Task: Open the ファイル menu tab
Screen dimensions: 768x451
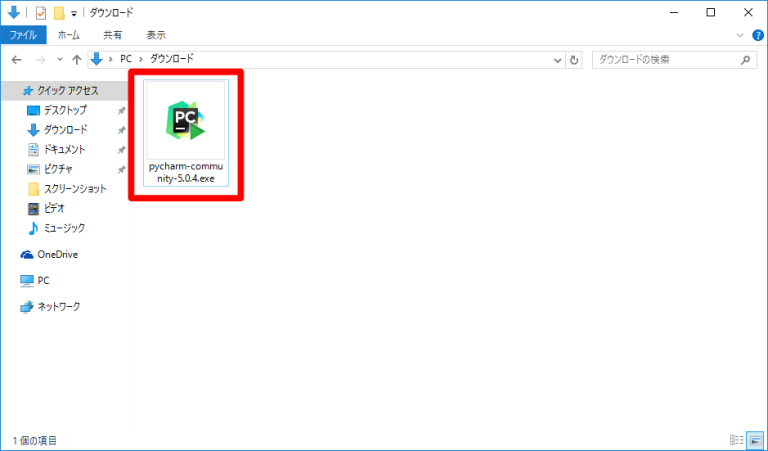Action: 22,34
